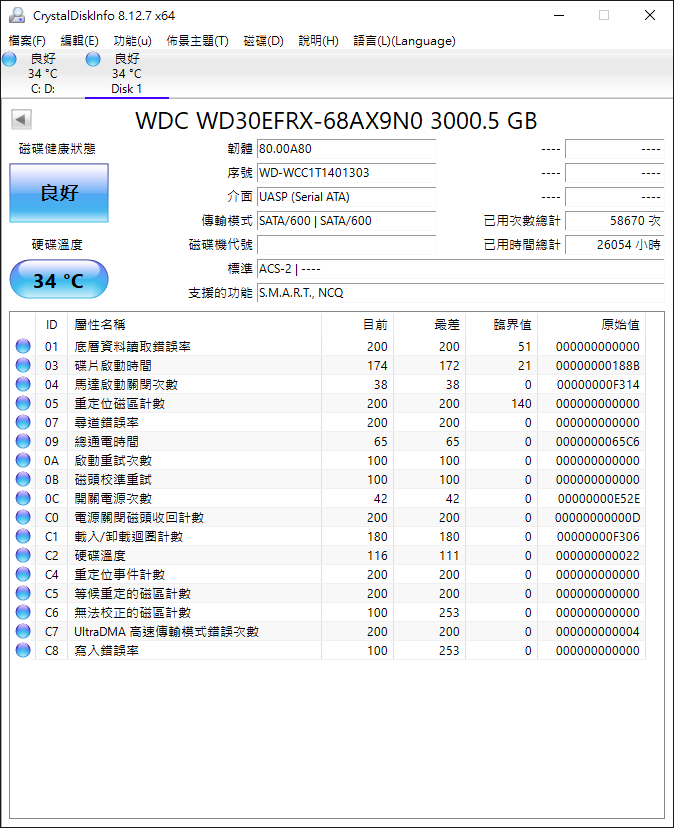Click raw value 00000000E52E
Viewport: 674px width, 828px height.
(x=598, y=498)
